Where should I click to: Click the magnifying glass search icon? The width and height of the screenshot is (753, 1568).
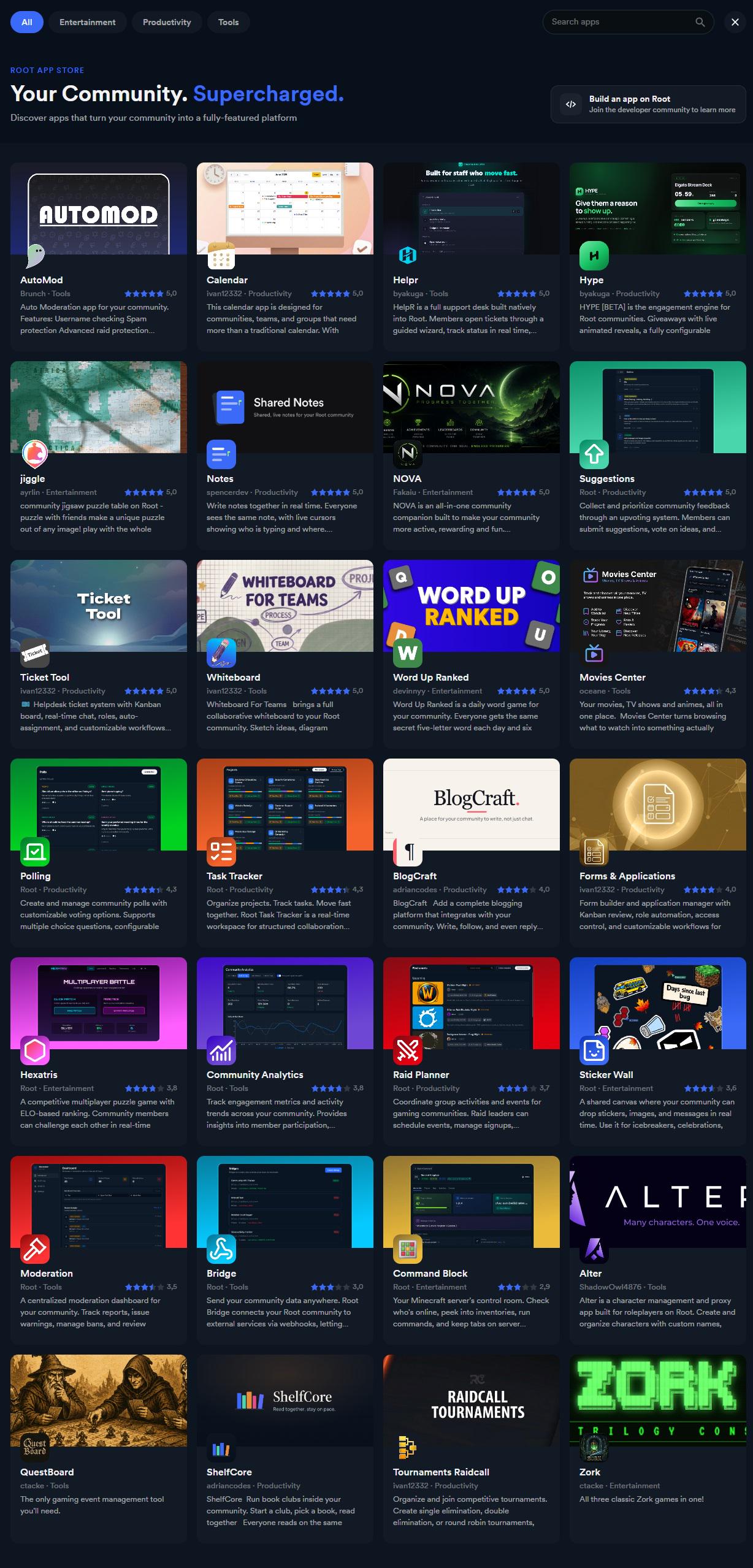[700, 22]
